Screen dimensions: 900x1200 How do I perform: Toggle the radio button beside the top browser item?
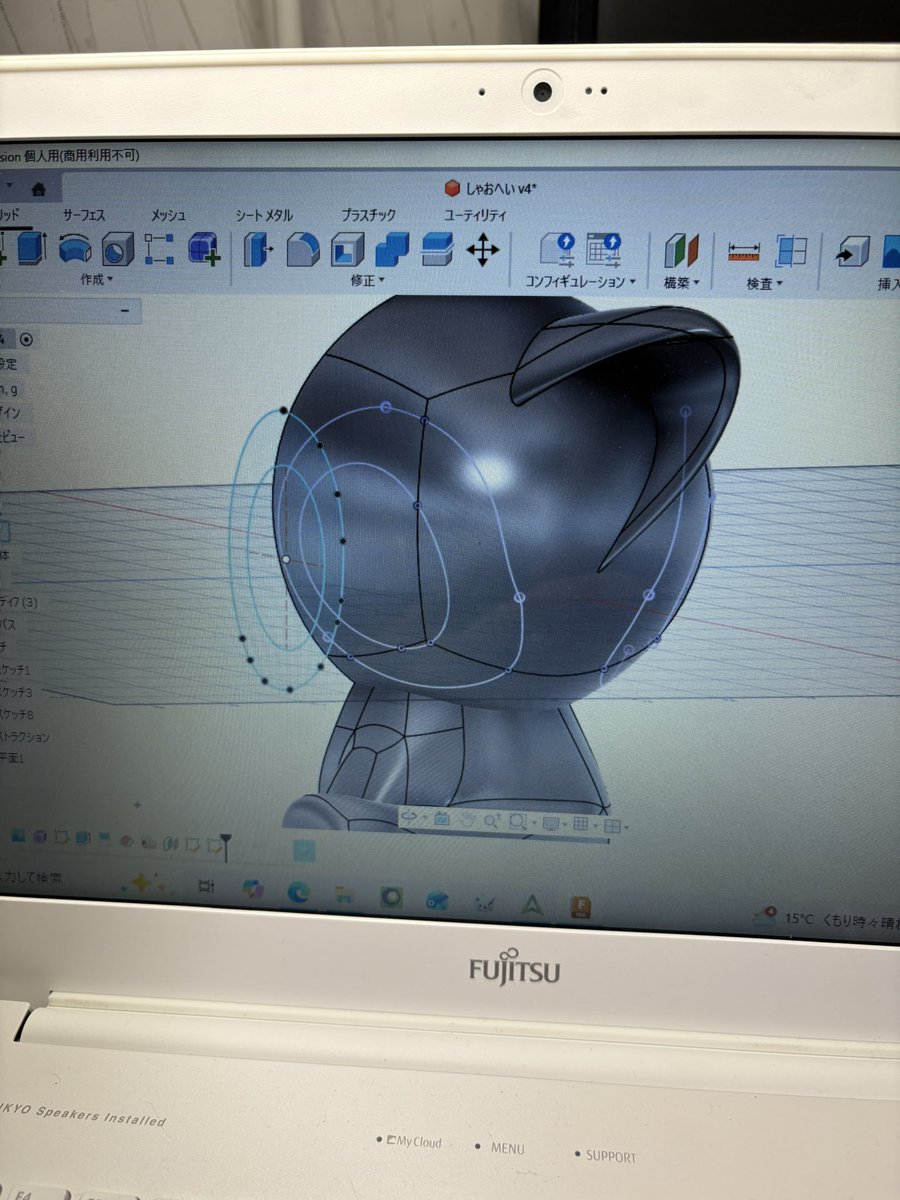[x=26, y=339]
